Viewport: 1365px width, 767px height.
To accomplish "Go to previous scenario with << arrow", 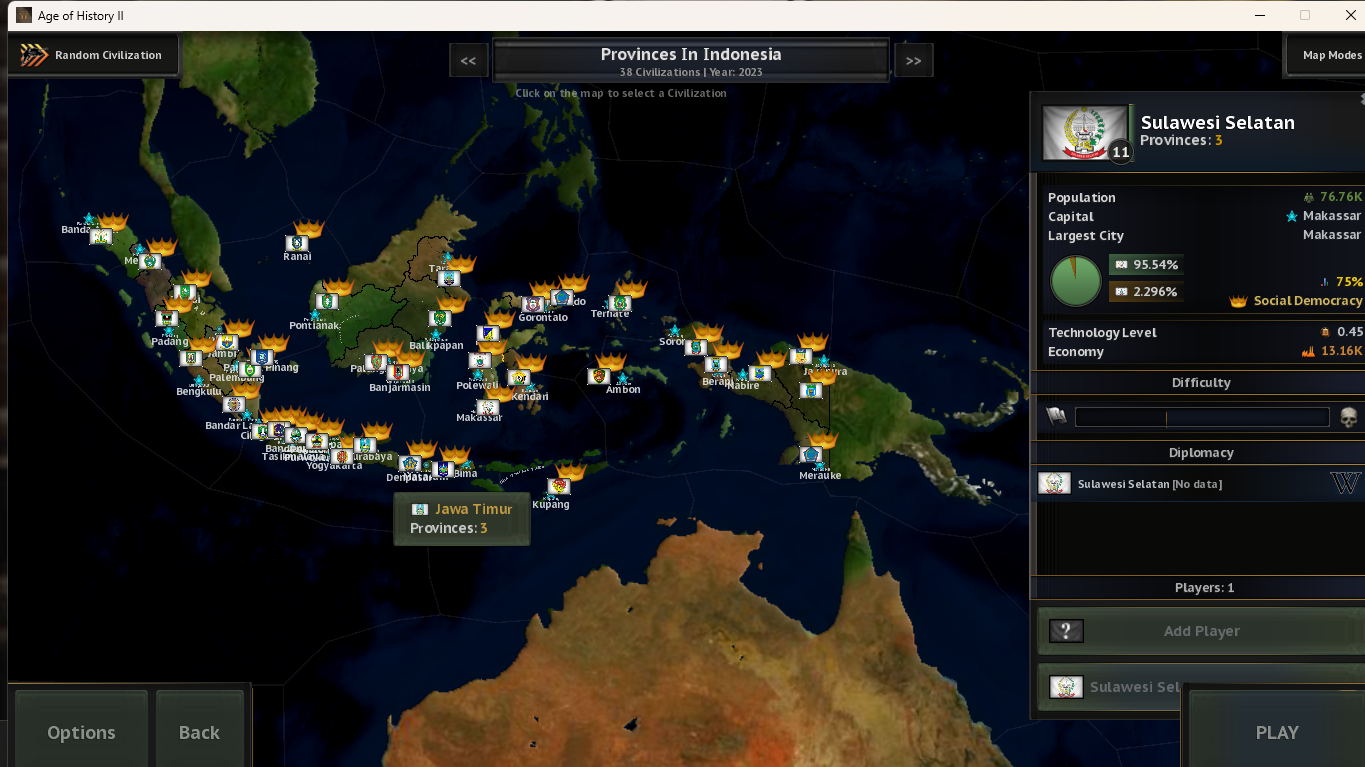I will [468, 60].
